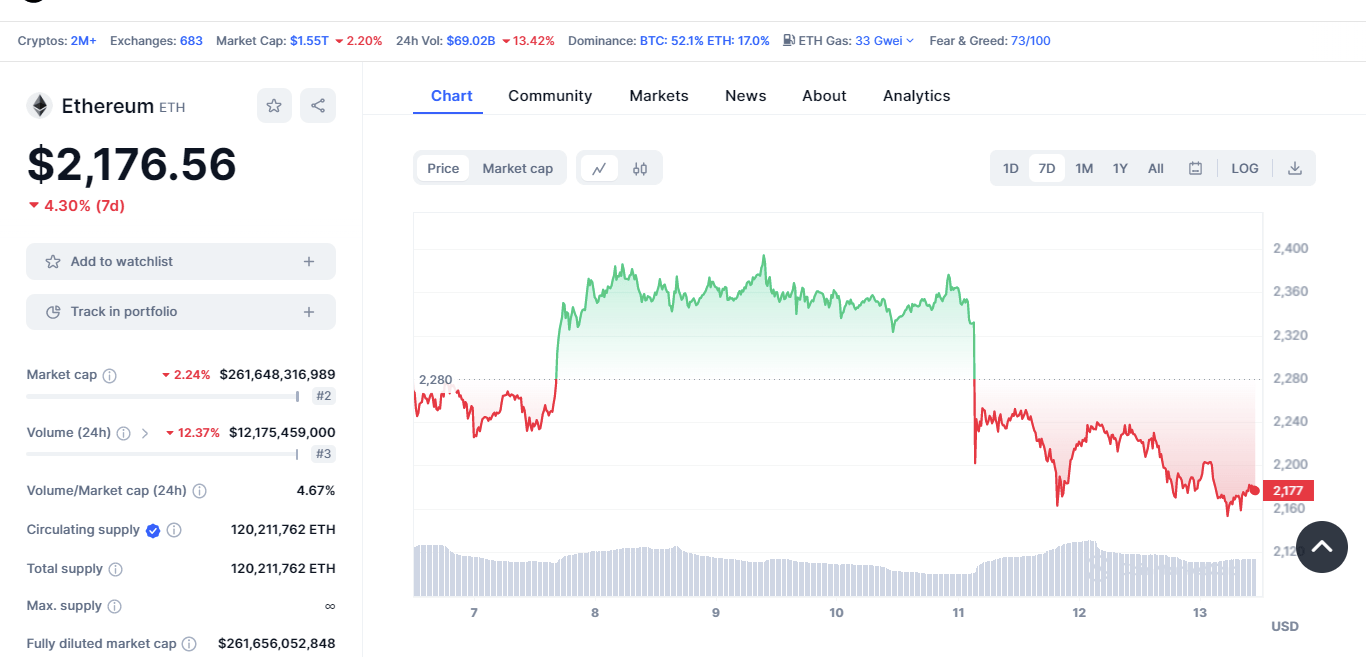1366x657 pixels.
Task: Click the Market cap rank progress bar
Action: (x=163, y=397)
